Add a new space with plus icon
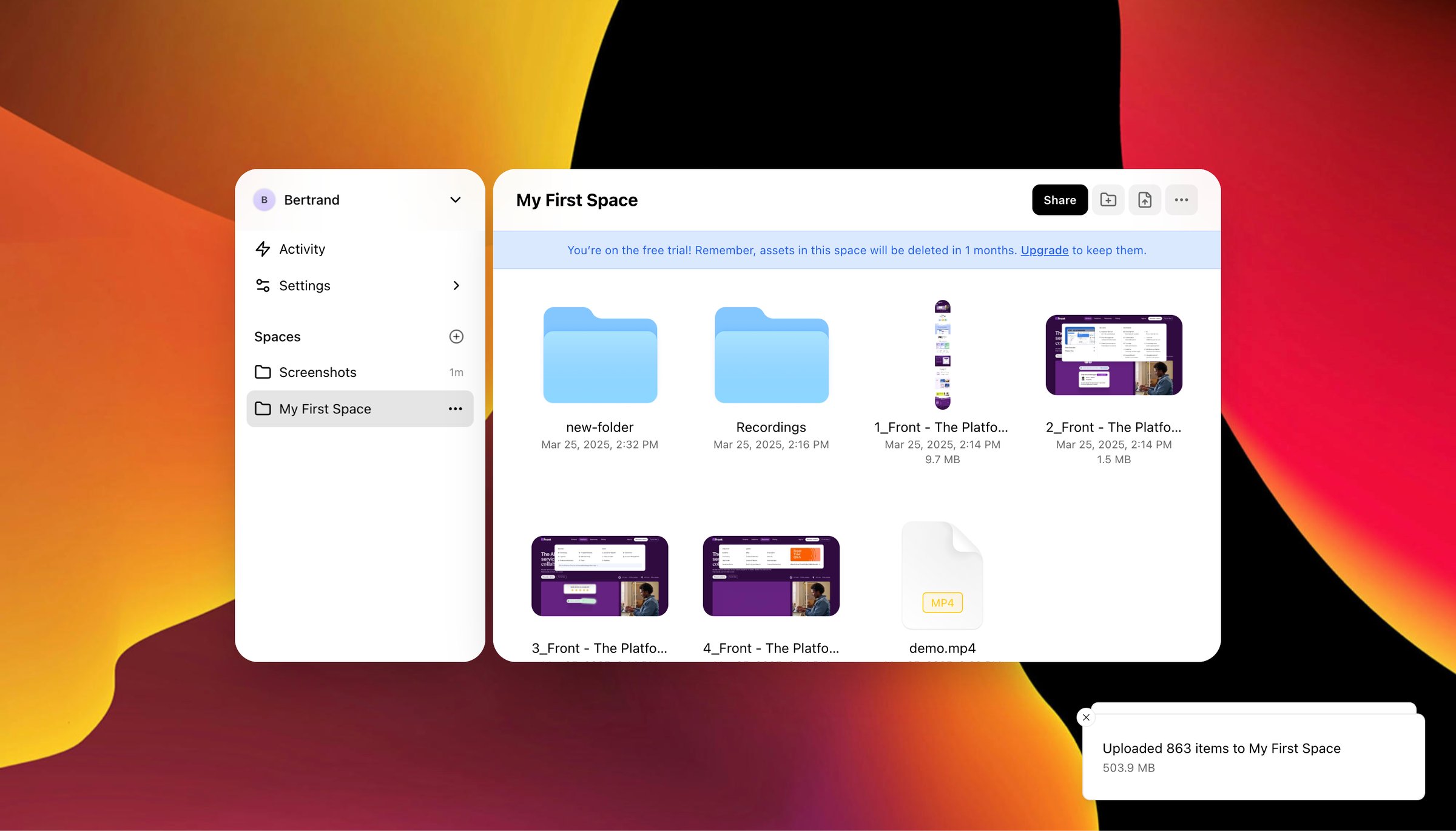Viewport: 1456px width, 831px height. pos(456,336)
